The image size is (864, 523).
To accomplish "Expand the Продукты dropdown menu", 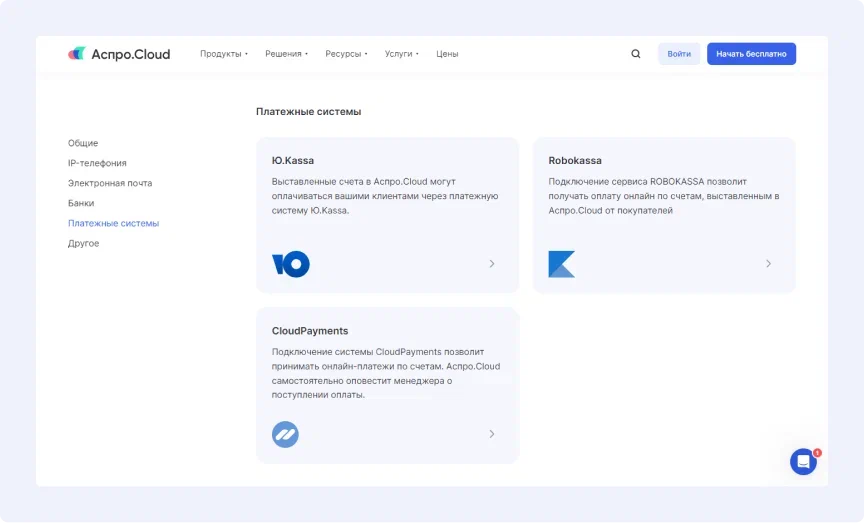I will click(x=224, y=54).
